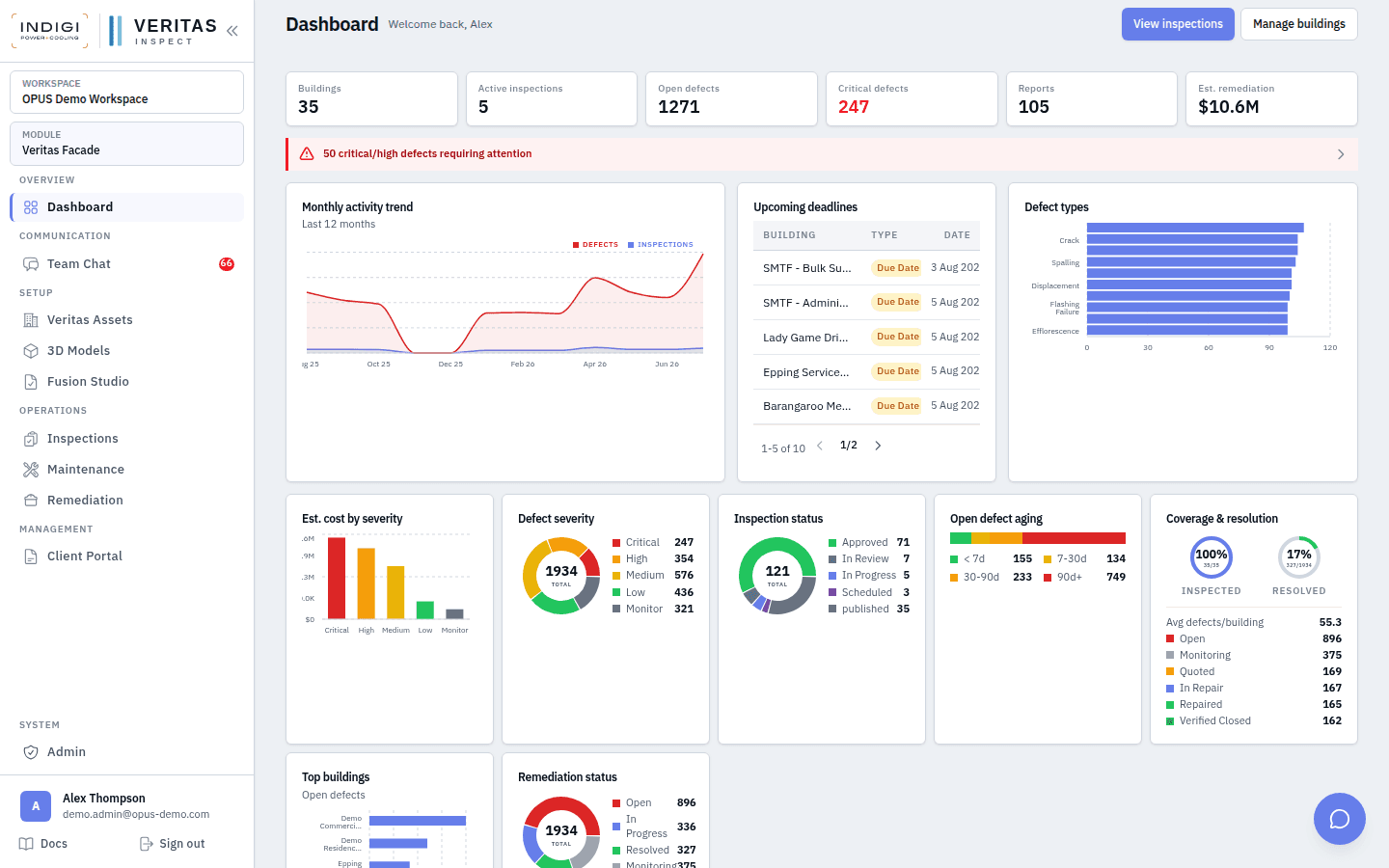Click the Defect severity donut chart
This screenshot has height=868, width=1389.
point(561,576)
